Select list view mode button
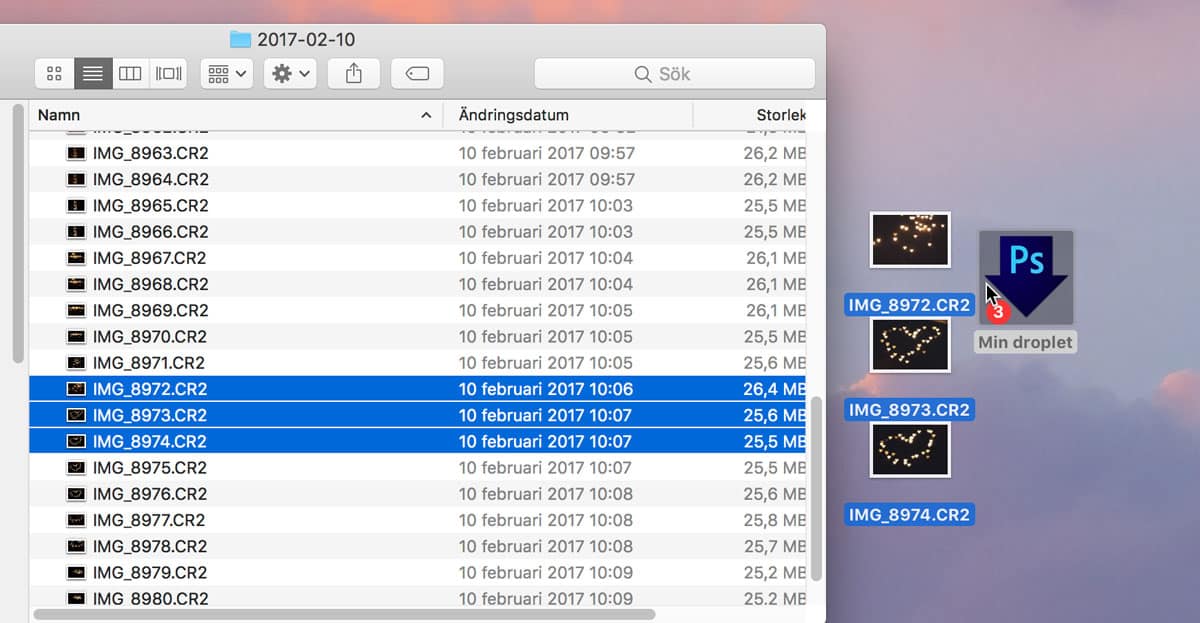The image size is (1200, 623). (x=92, y=74)
